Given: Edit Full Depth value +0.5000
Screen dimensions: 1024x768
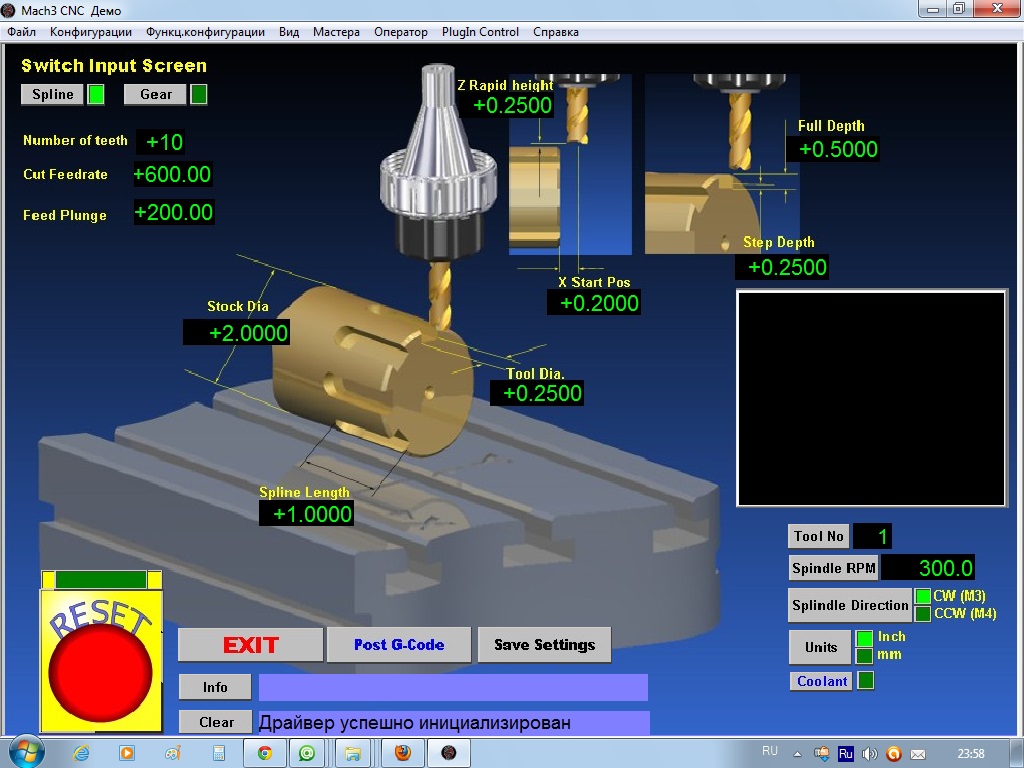Looking at the screenshot, I should pyautogui.click(x=833, y=149).
